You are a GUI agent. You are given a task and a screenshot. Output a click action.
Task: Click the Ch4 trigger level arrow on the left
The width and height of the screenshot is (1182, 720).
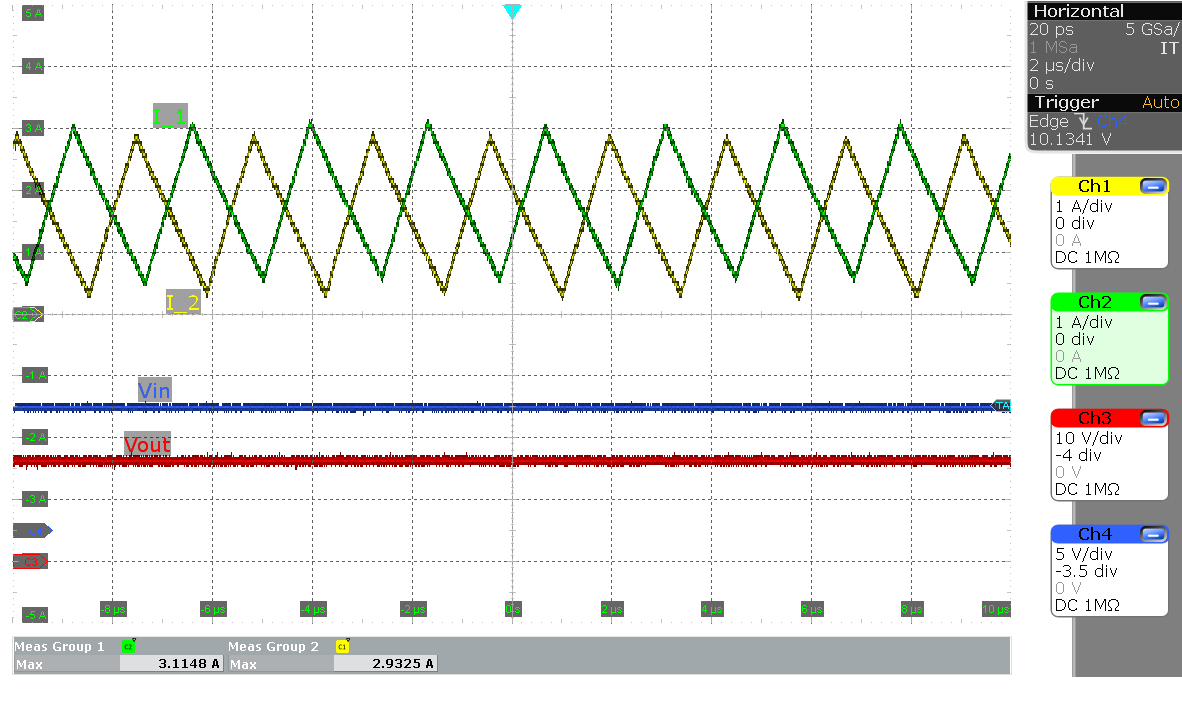tap(32, 530)
